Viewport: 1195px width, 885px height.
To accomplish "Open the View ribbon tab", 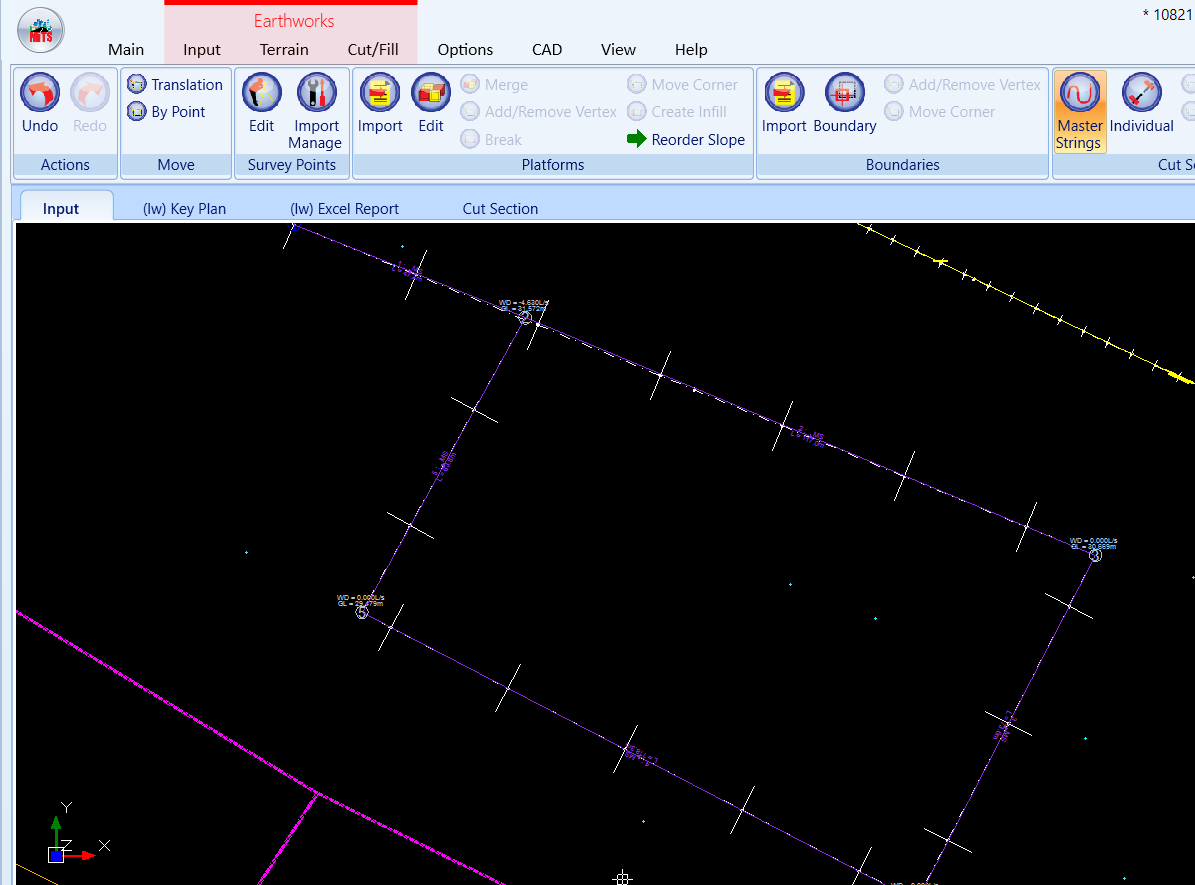I will click(617, 50).
